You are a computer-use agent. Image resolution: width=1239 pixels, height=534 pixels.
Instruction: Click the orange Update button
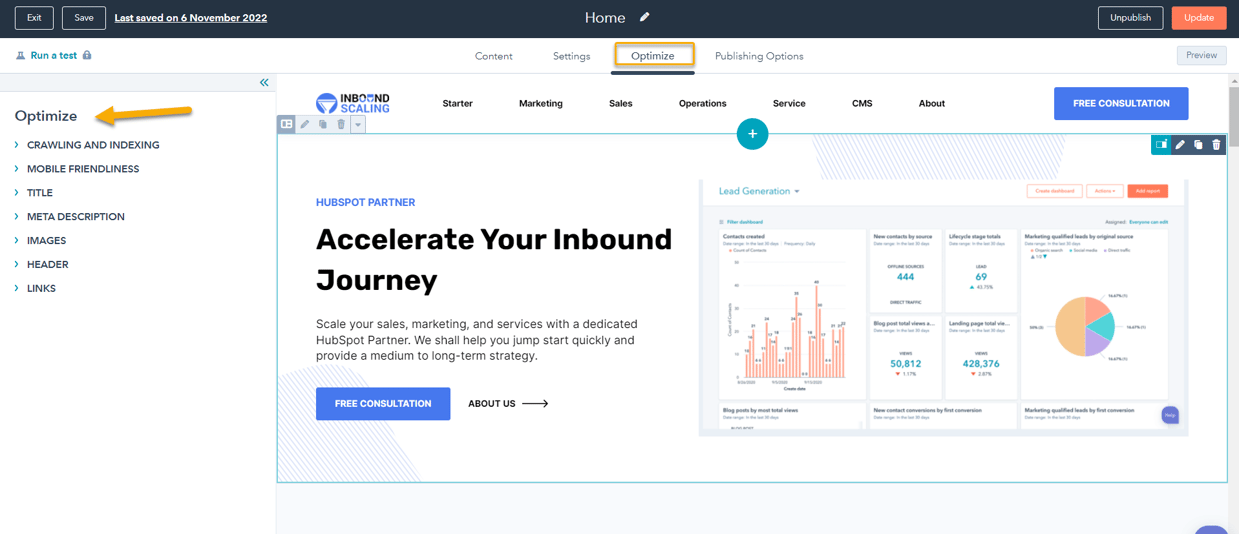(x=1198, y=18)
